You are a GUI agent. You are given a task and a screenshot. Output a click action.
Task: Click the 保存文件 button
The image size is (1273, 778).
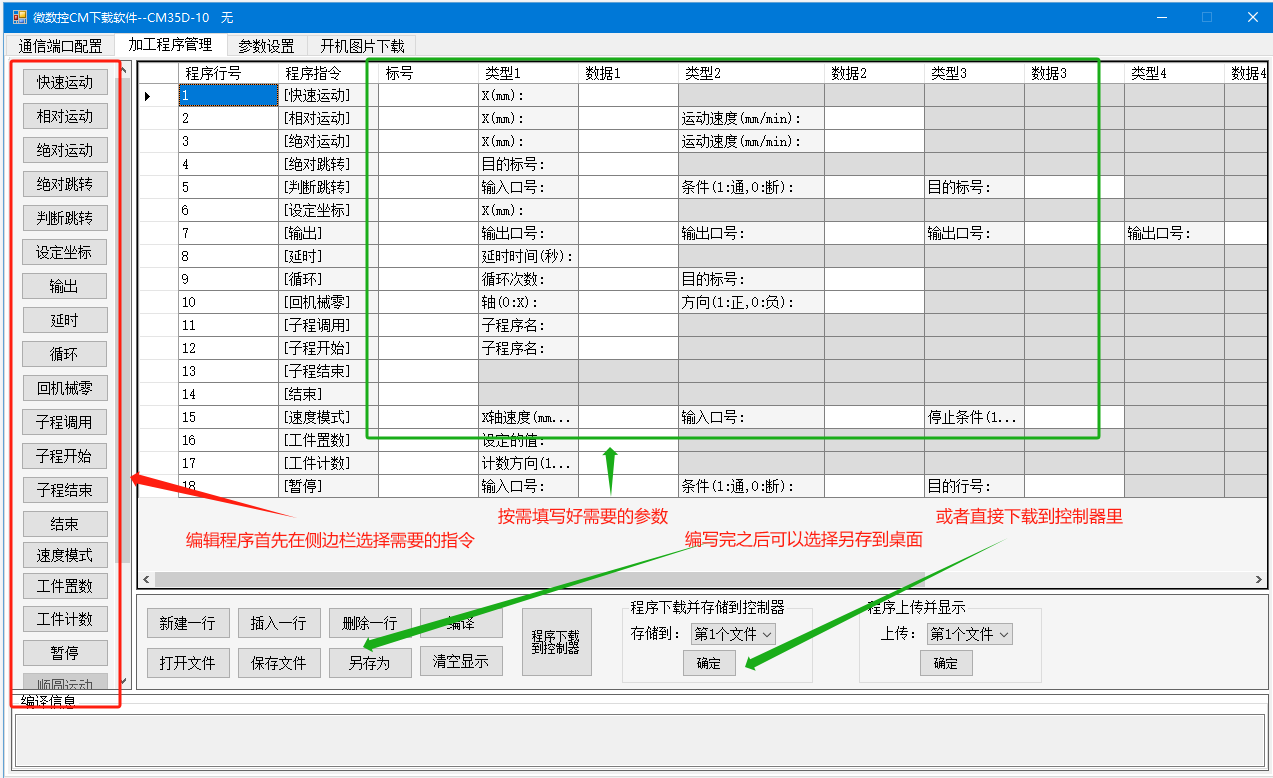coord(279,662)
